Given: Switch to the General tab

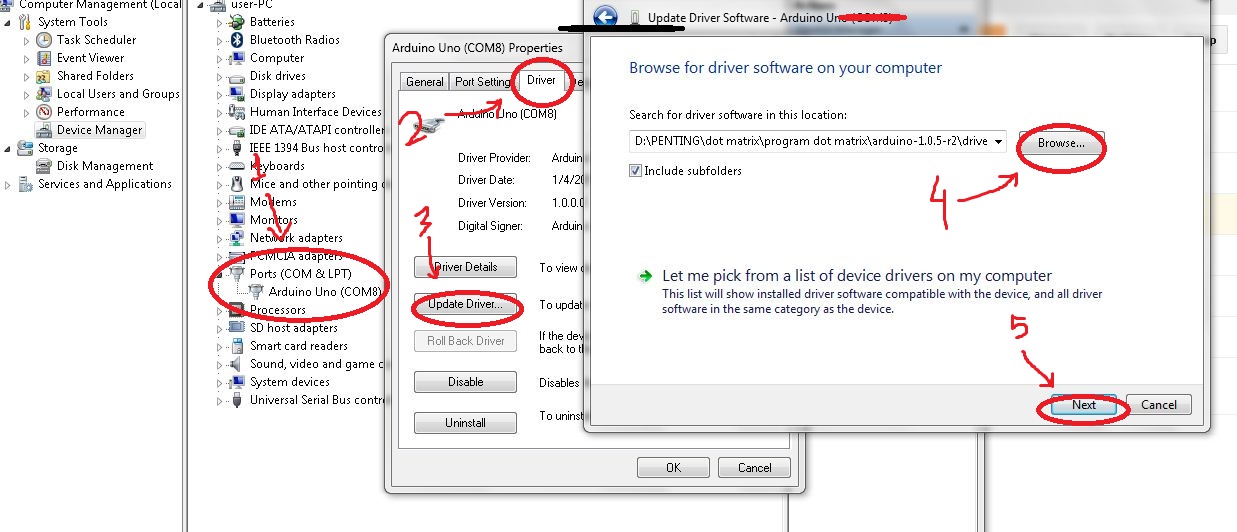Looking at the screenshot, I should tap(425, 82).
